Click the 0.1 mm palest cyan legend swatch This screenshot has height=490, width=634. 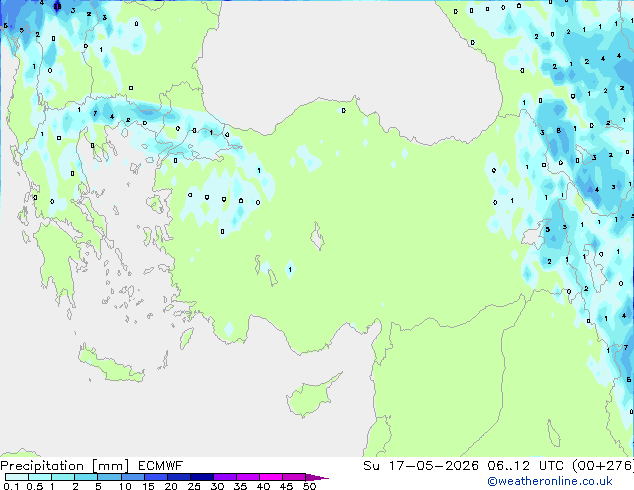tap(17, 477)
